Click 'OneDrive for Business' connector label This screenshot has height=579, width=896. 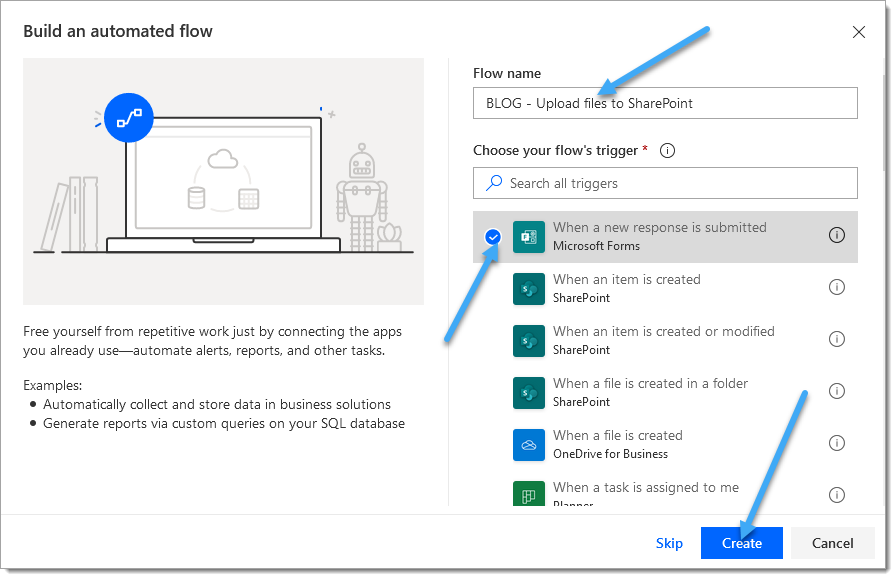point(610,454)
